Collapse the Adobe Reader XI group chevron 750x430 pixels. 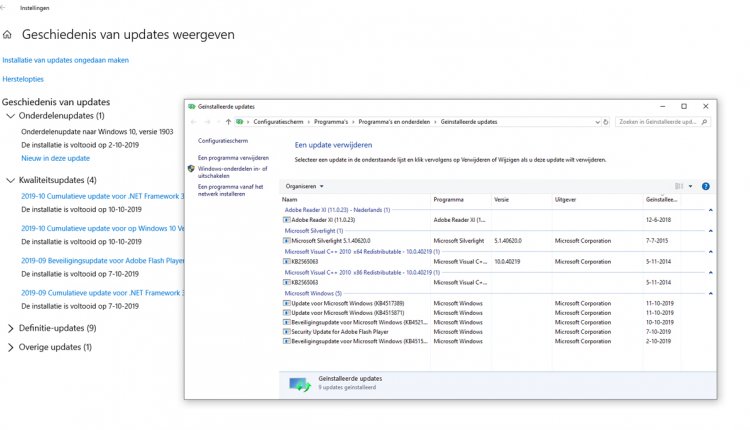click(x=710, y=210)
